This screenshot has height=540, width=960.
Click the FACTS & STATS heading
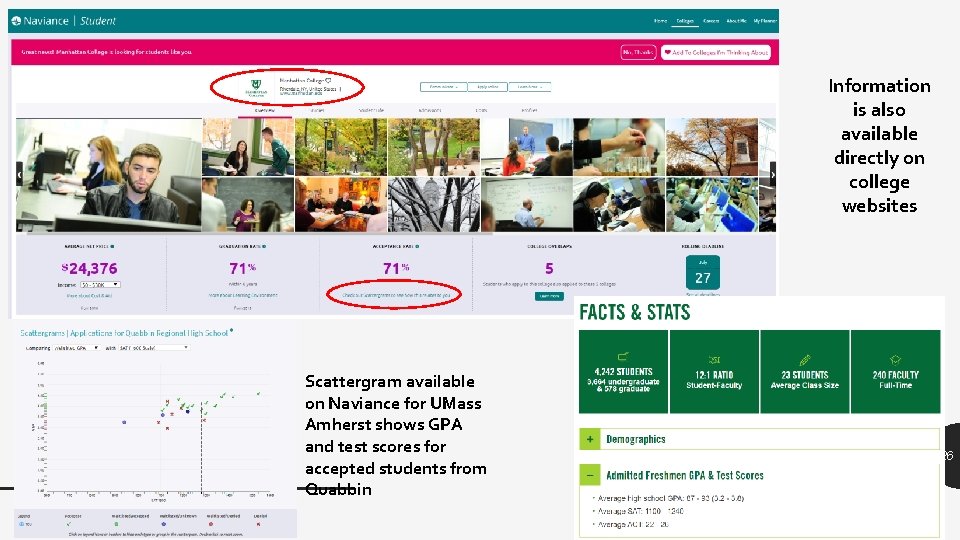tap(634, 312)
